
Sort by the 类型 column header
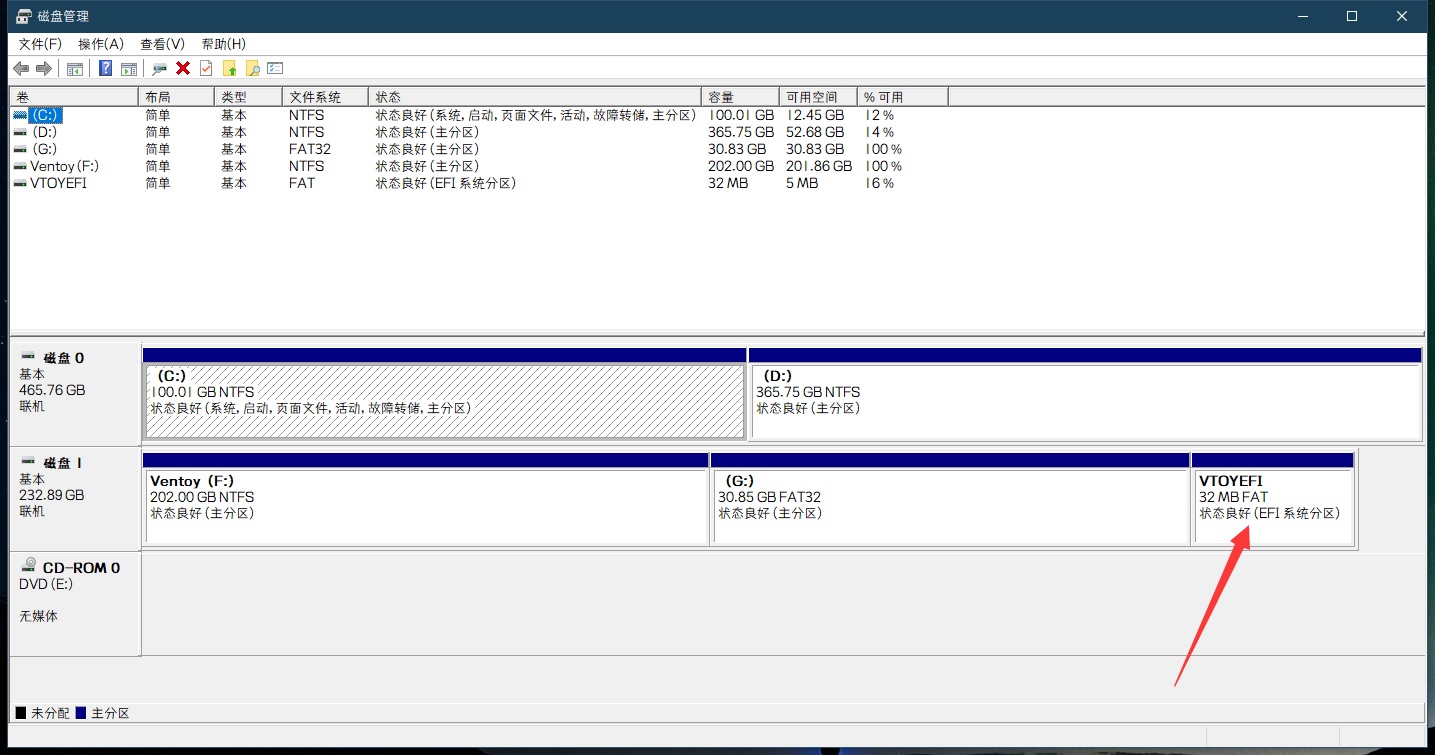248,97
